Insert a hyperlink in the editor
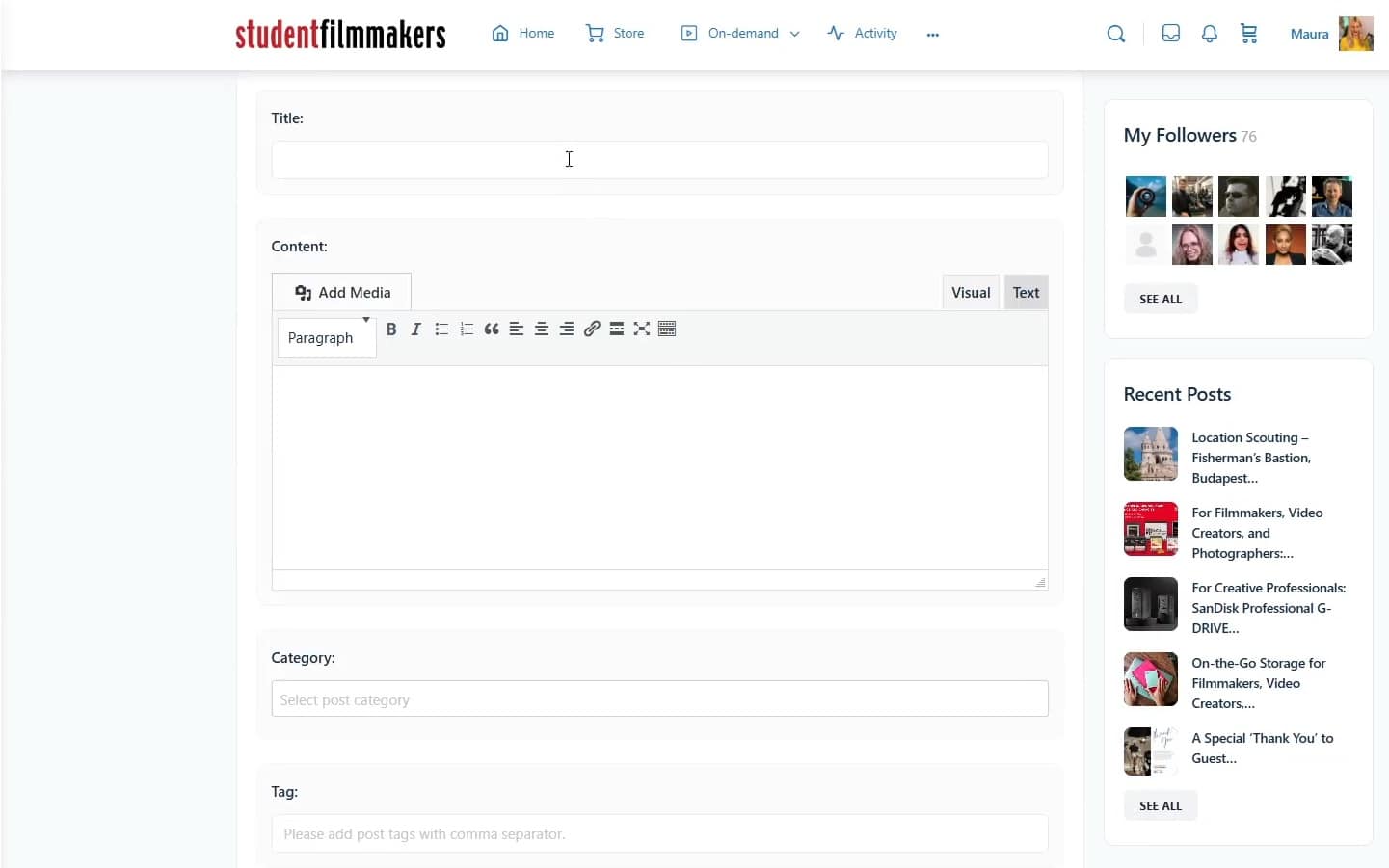 point(592,329)
